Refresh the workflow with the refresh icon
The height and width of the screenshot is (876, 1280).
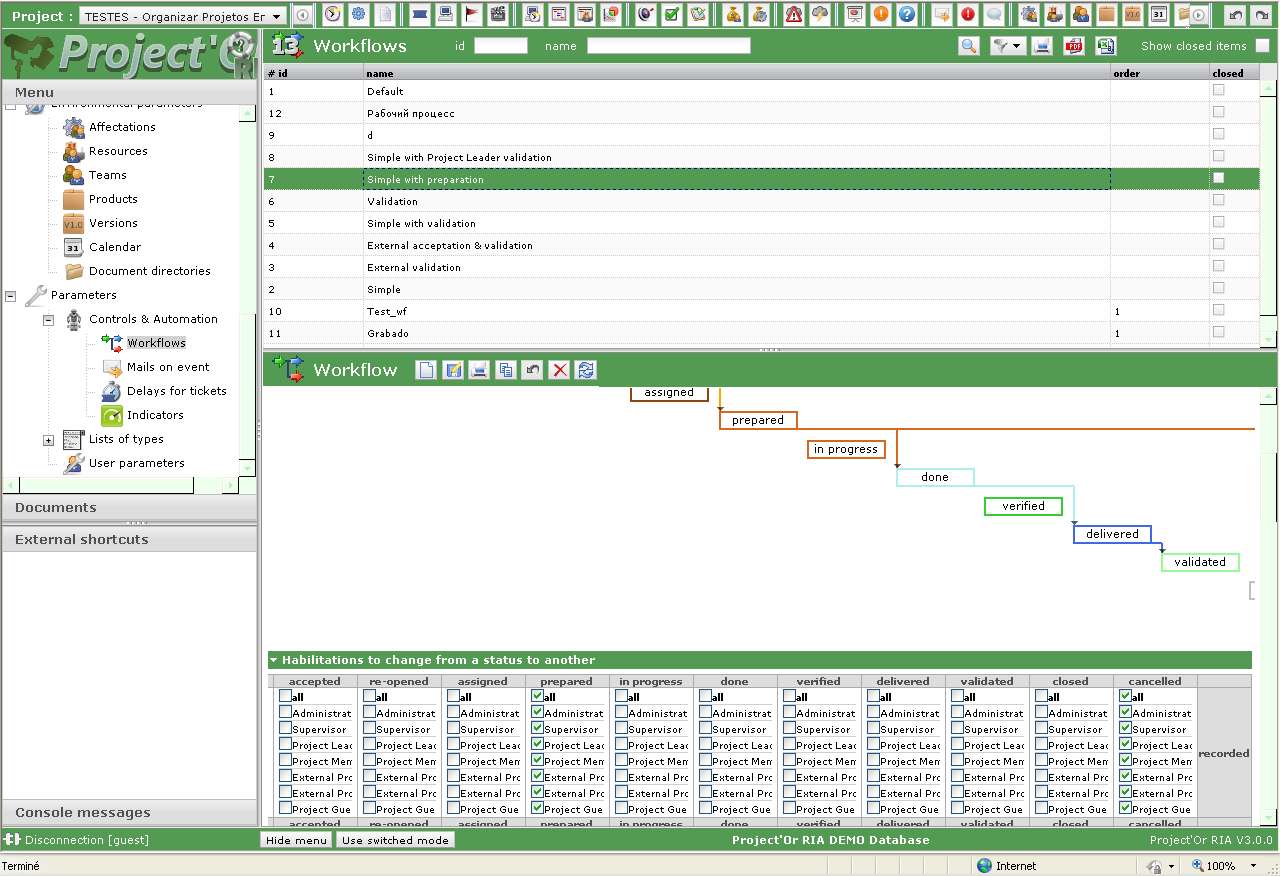pos(586,370)
